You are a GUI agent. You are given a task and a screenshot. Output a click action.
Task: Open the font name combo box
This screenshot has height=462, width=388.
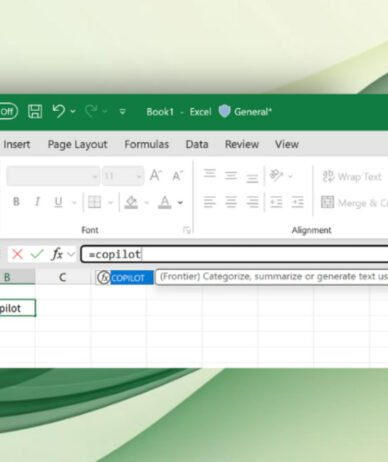[x=53, y=176]
